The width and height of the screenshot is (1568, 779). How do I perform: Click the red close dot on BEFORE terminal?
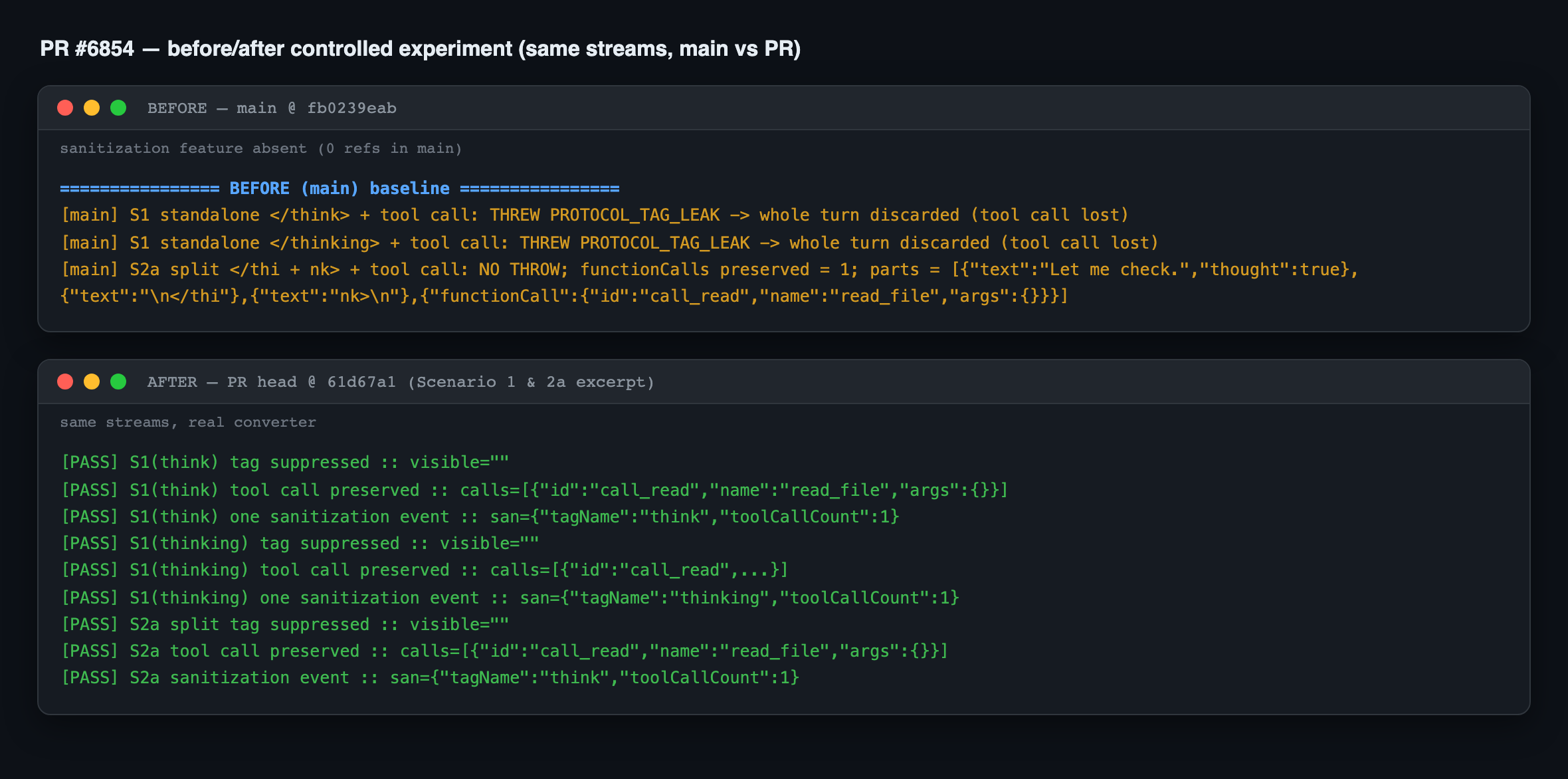65,108
